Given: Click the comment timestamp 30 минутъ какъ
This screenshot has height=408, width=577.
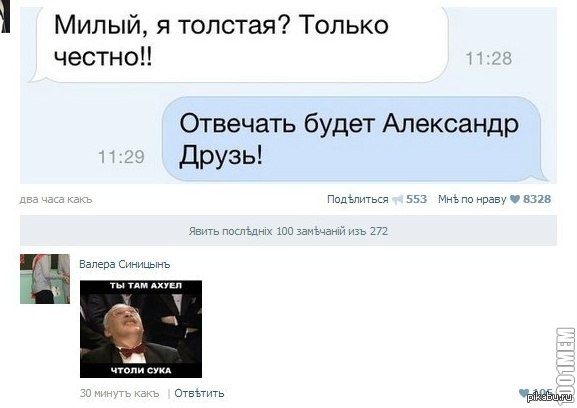Looking at the screenshot, I should point(120,393).
